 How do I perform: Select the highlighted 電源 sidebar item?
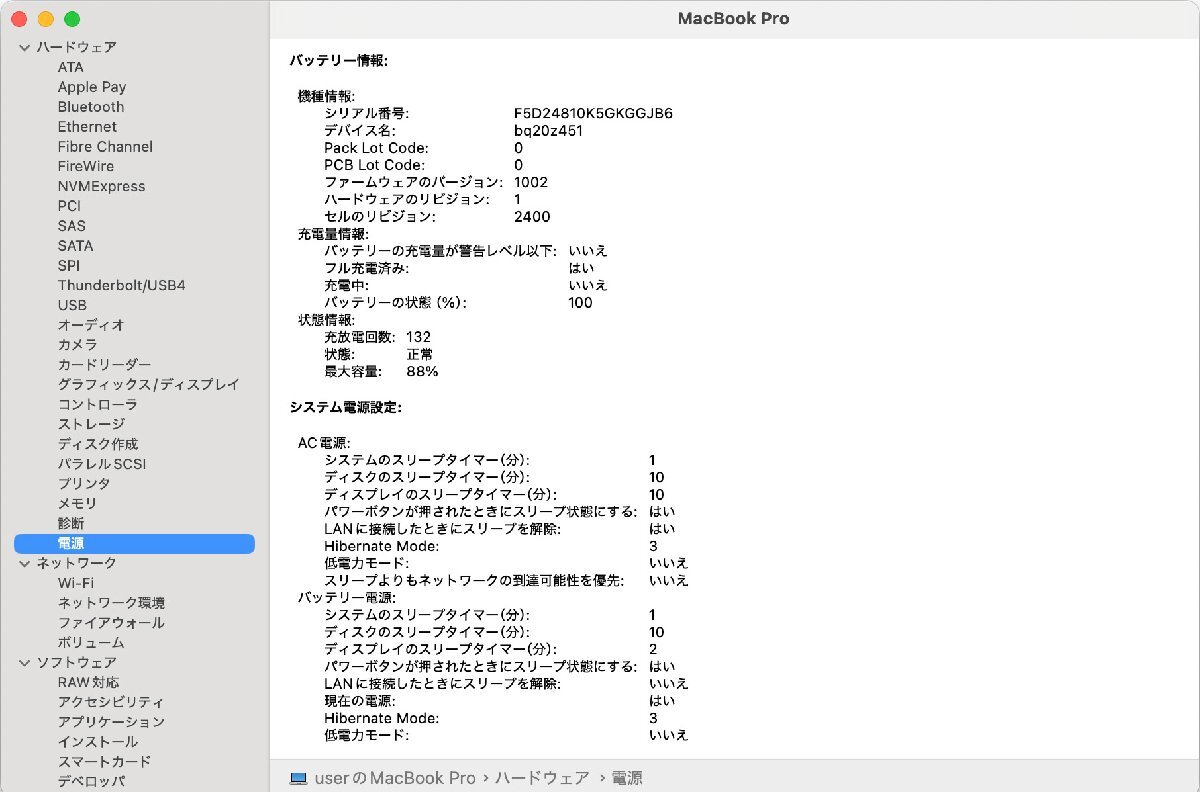[134, 543]
